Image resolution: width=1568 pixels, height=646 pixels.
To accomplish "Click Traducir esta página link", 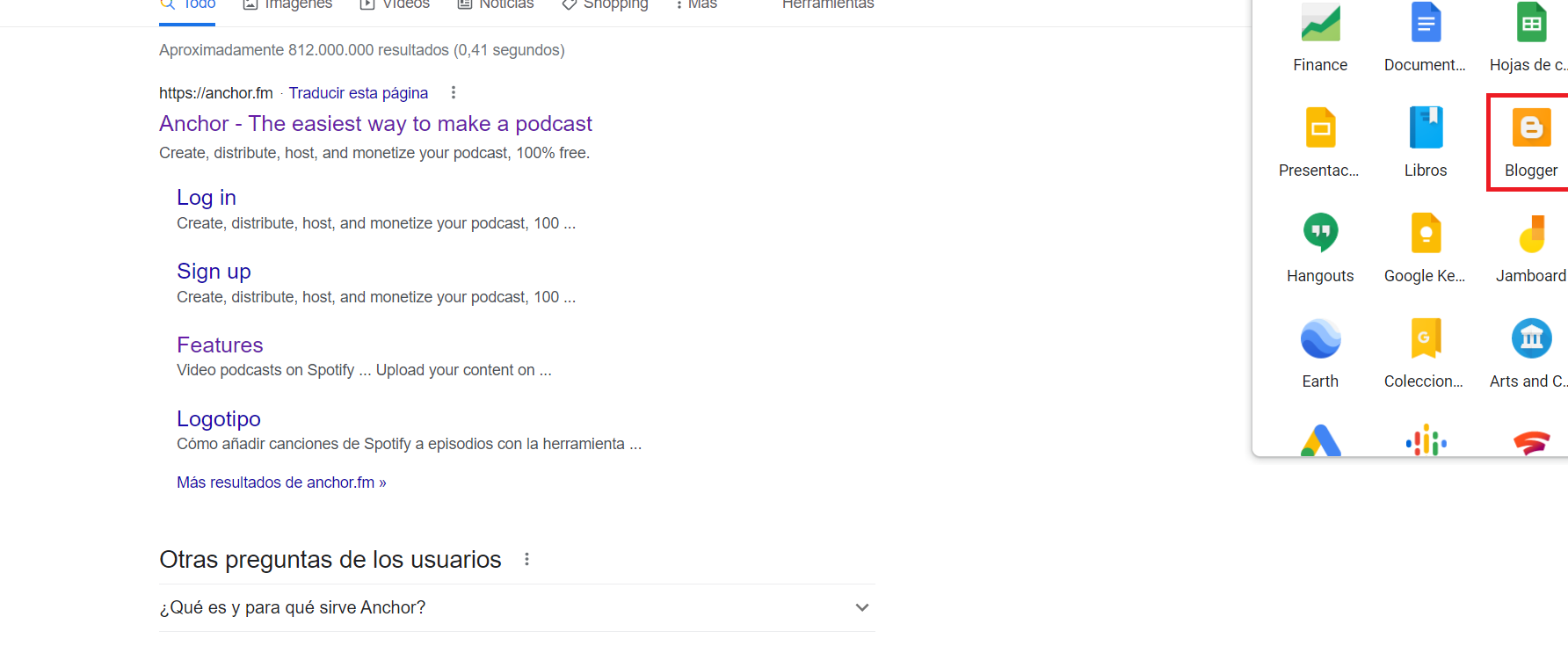I will click(359, 93).
